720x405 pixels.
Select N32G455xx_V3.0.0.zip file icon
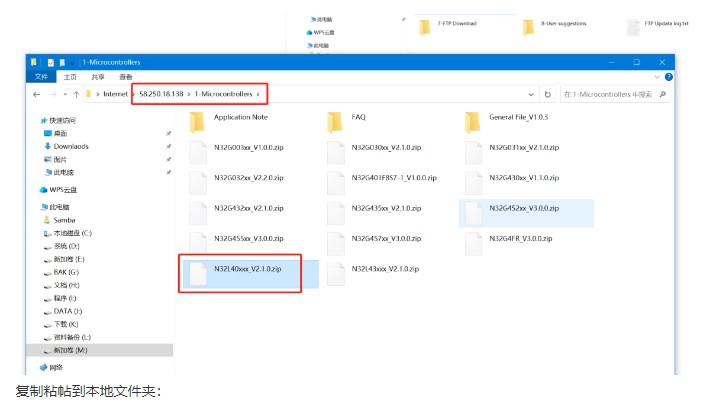pos(198,243)
